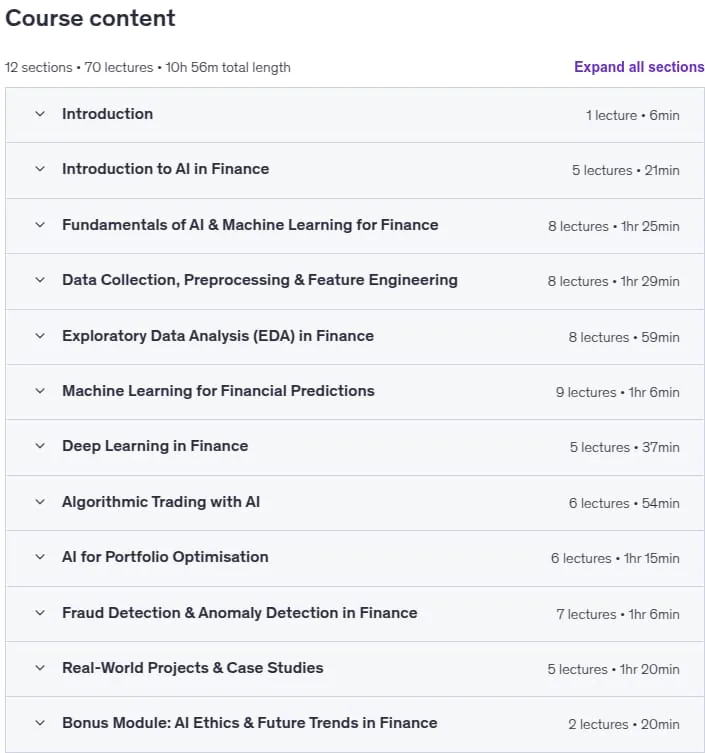Screen dimensions: 705x753
Task: Click the Bonus Module chevron icon
Action: click(40, 723)
